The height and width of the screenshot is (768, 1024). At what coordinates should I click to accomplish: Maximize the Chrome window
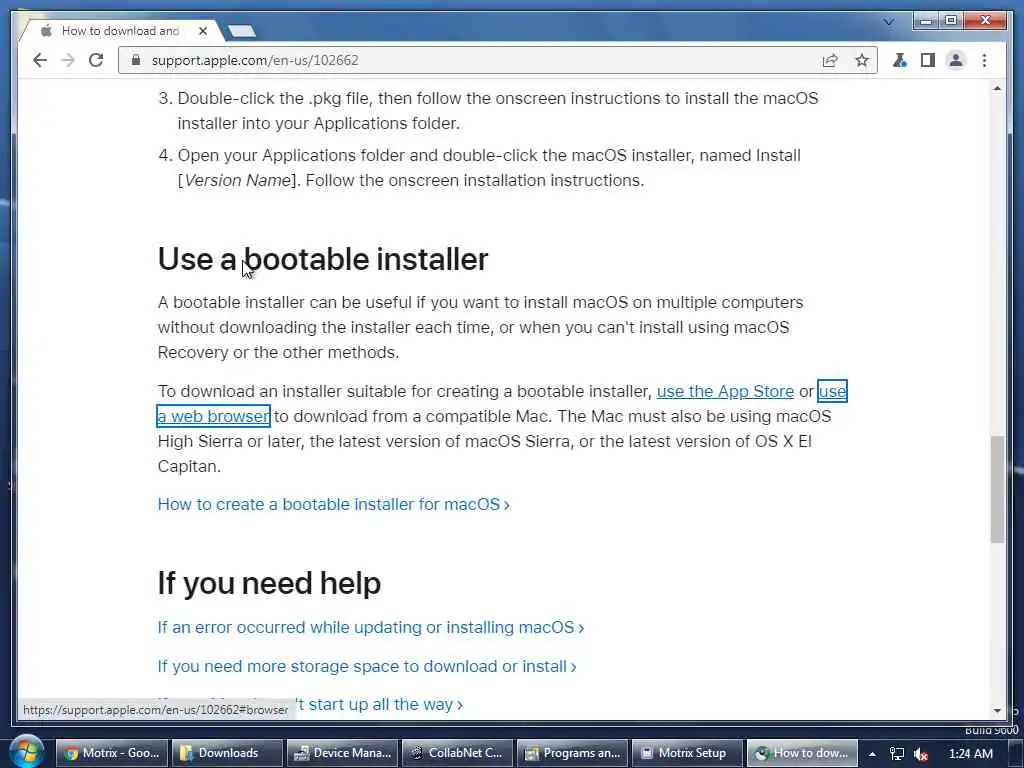pyautogui.click(x=951, y=21)
